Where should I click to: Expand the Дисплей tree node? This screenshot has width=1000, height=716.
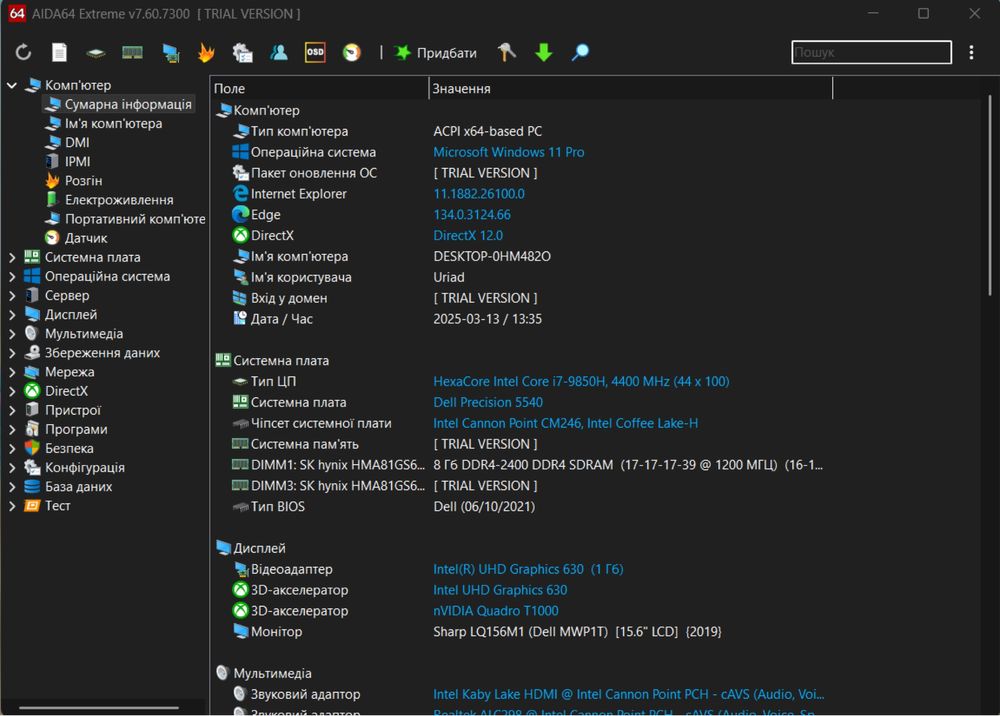pyautogui.click(x=11, y=315)
